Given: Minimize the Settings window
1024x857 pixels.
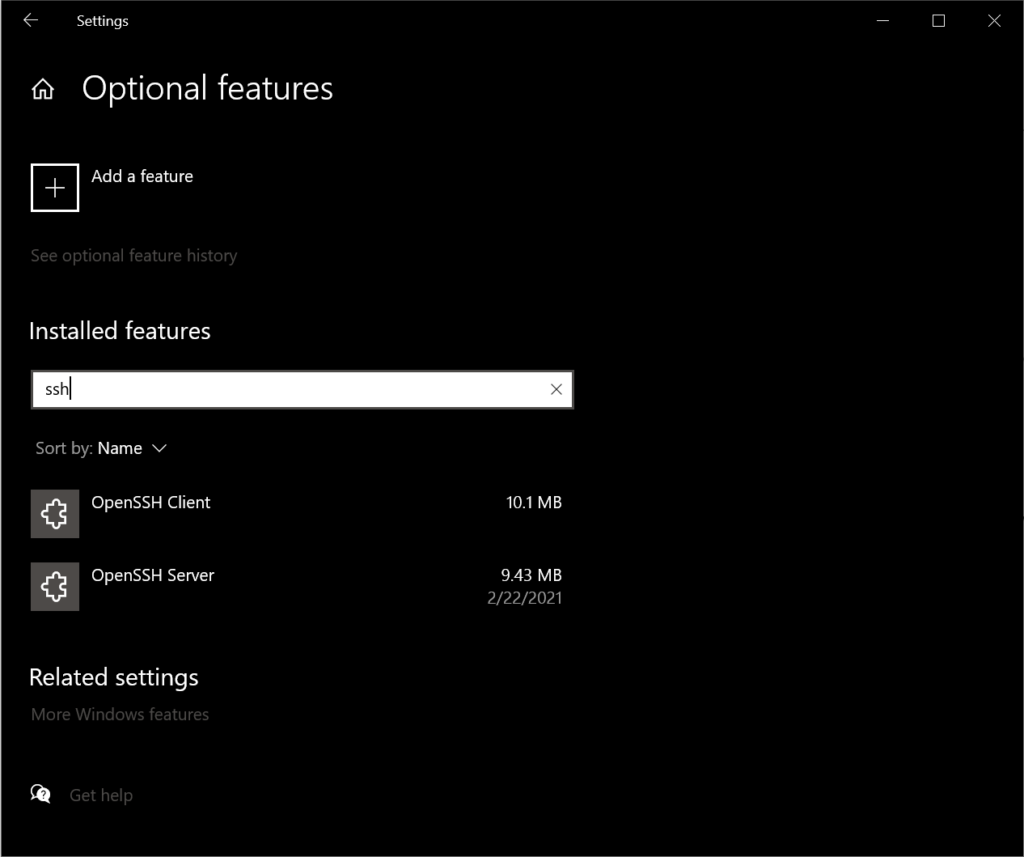Looking at the screenshot, I should (x=883, y=21).
